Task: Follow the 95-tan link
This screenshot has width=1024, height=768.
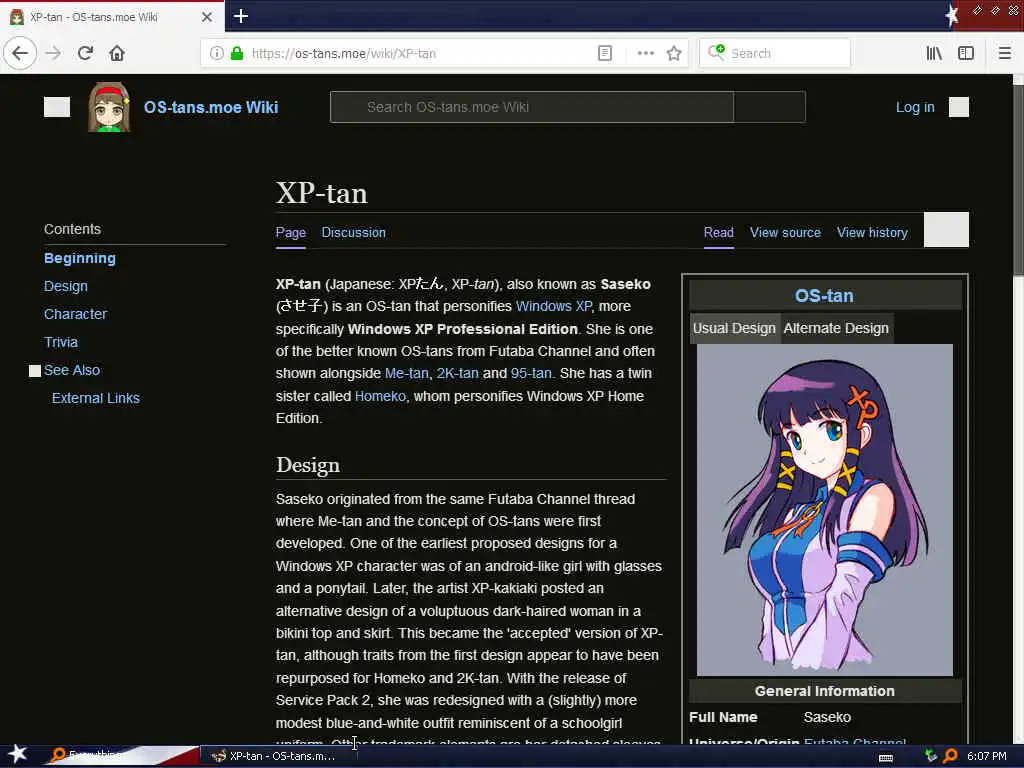Action: [x=531, y=374]
